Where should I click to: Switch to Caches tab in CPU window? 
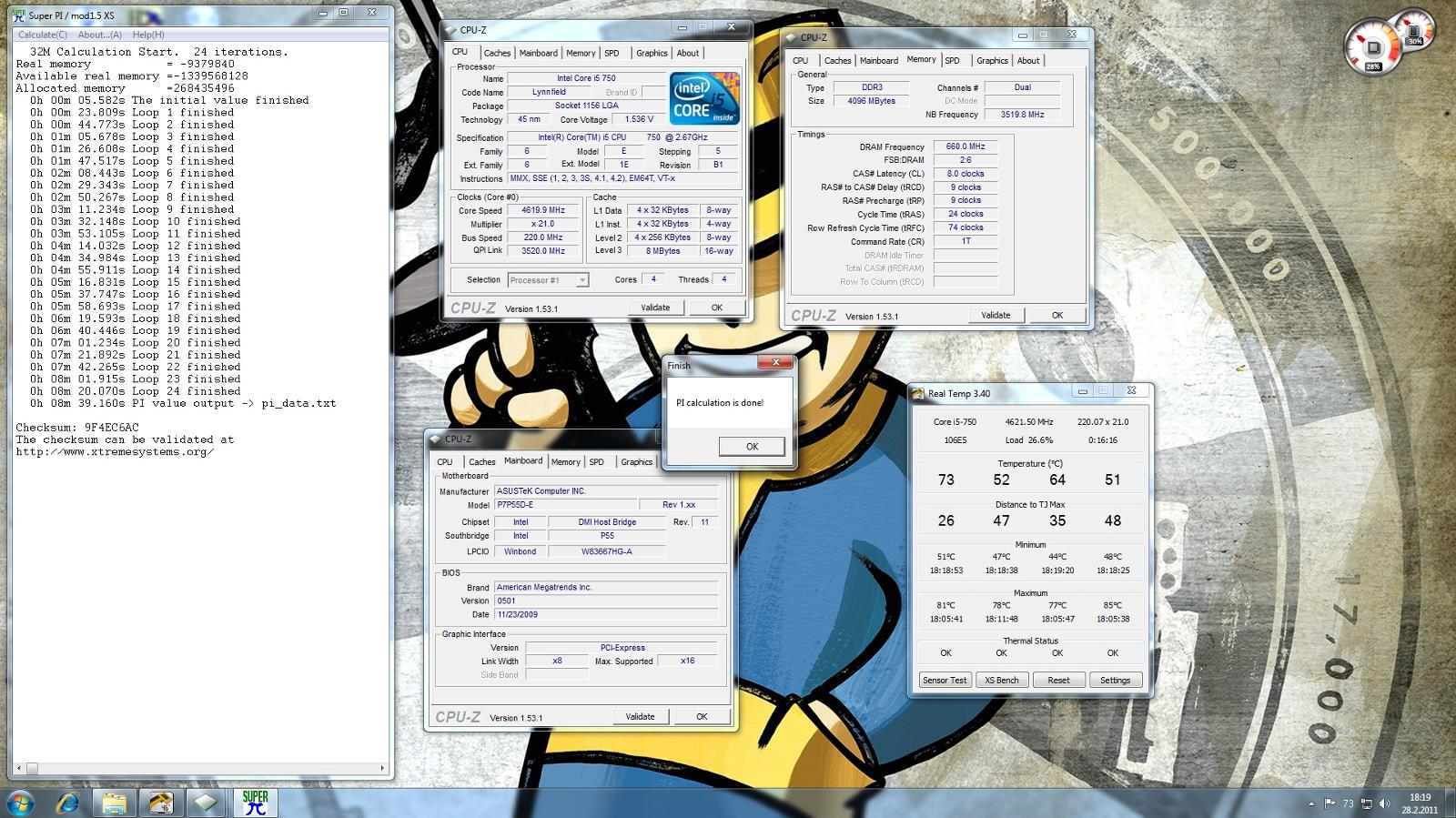[497, 53]
